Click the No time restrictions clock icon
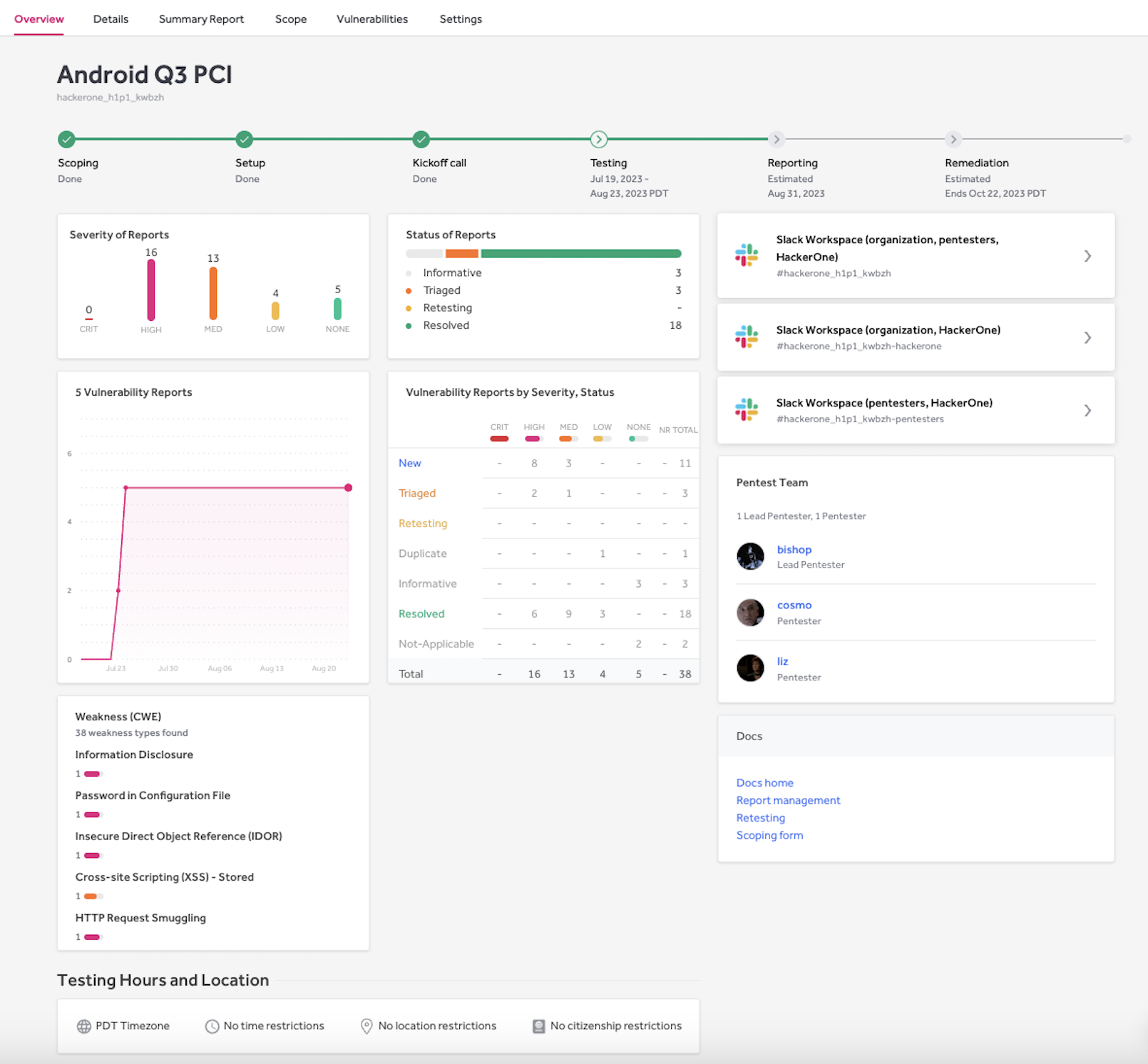 (212, 1025)
